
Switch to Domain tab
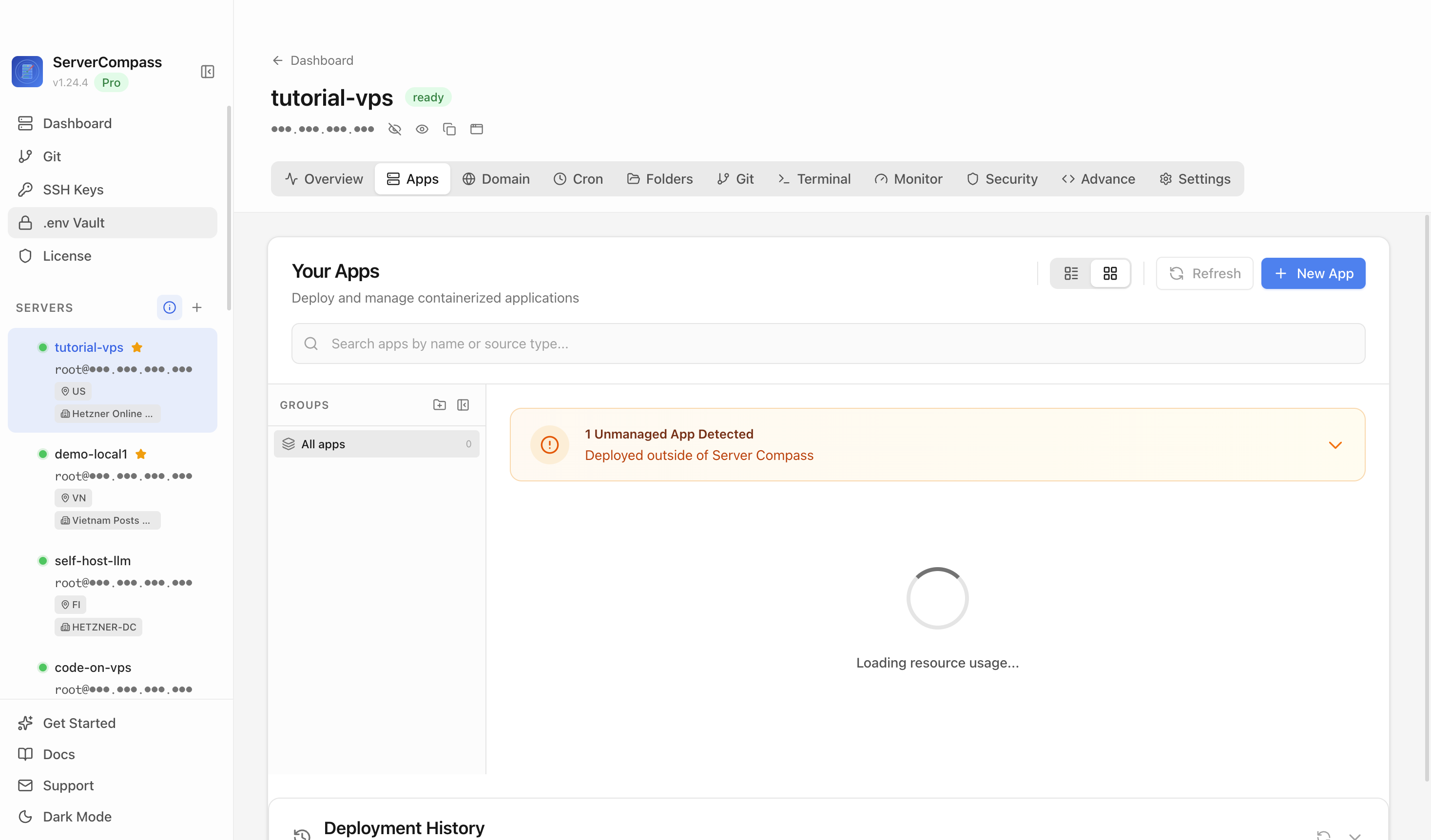pos(496,179)
